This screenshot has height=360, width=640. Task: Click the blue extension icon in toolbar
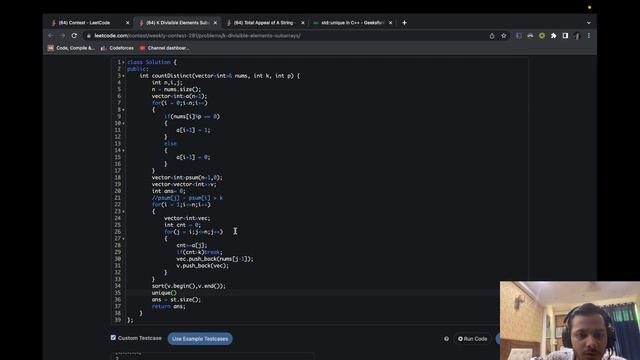[x=518, y=36]
